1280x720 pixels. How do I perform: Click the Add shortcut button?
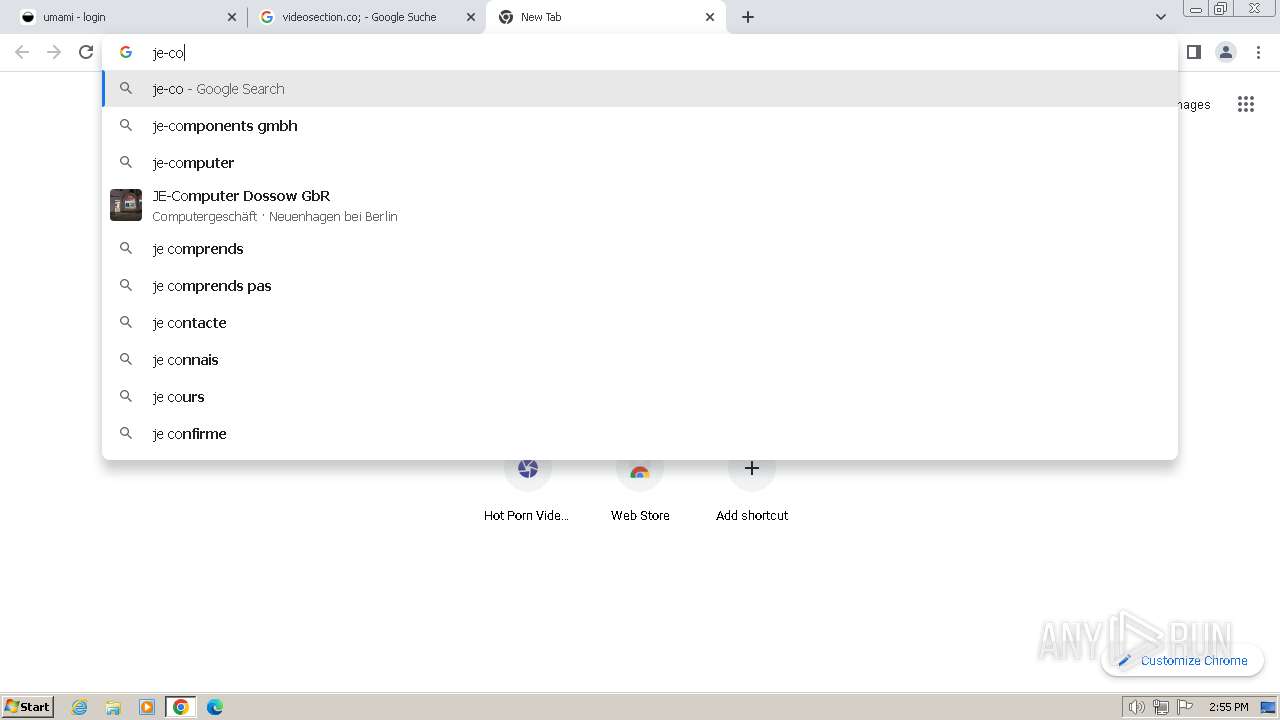(752, 490)
